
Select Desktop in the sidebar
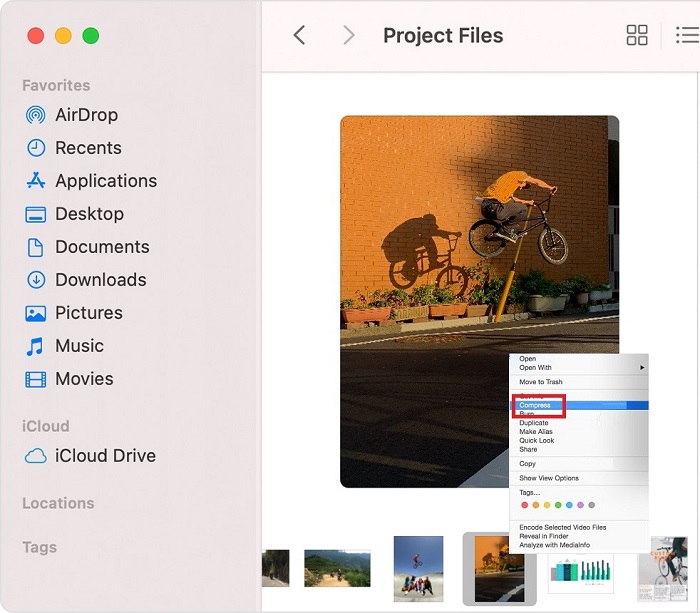point(75,214)
